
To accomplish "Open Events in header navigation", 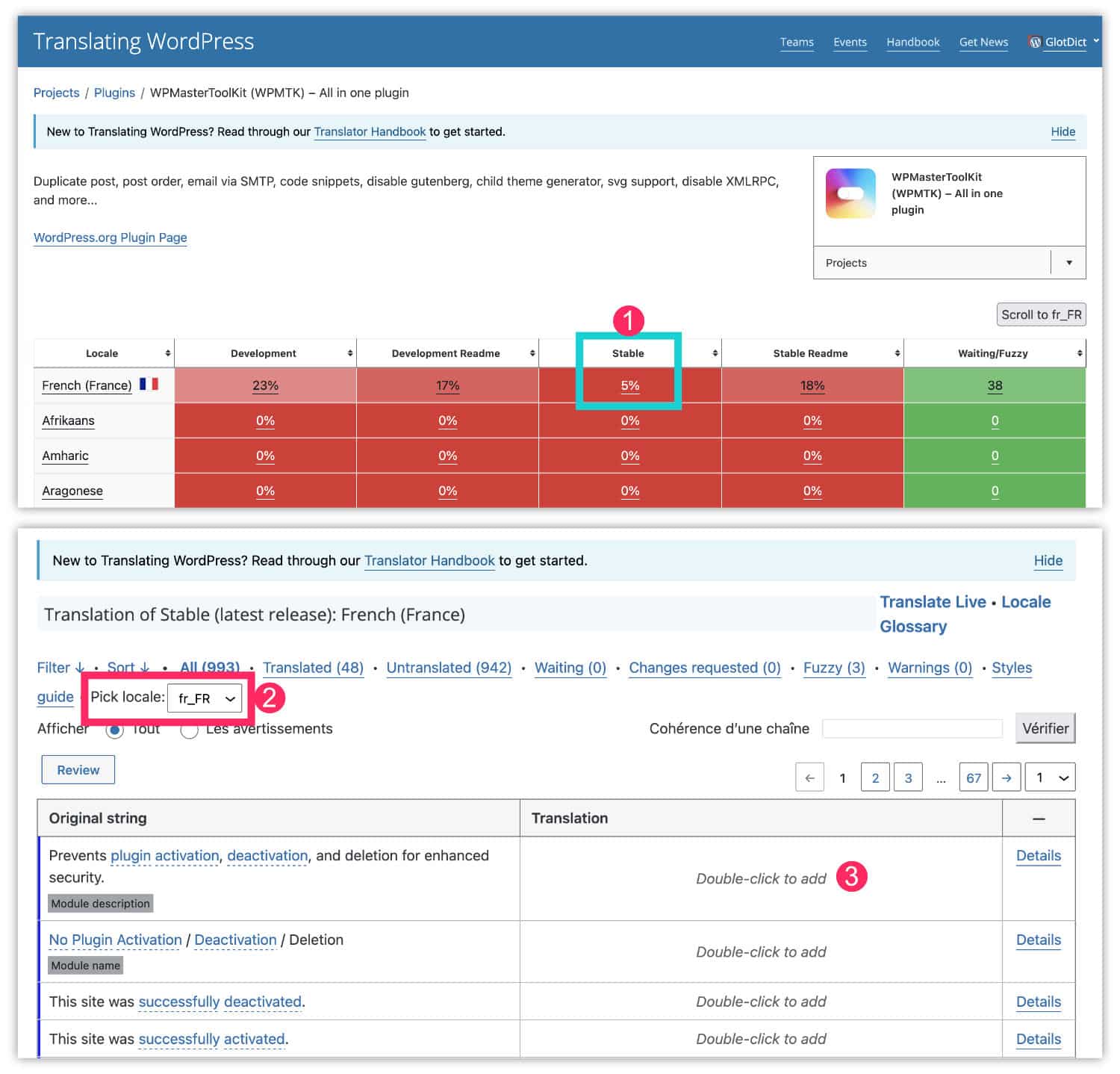I will 850,42.
